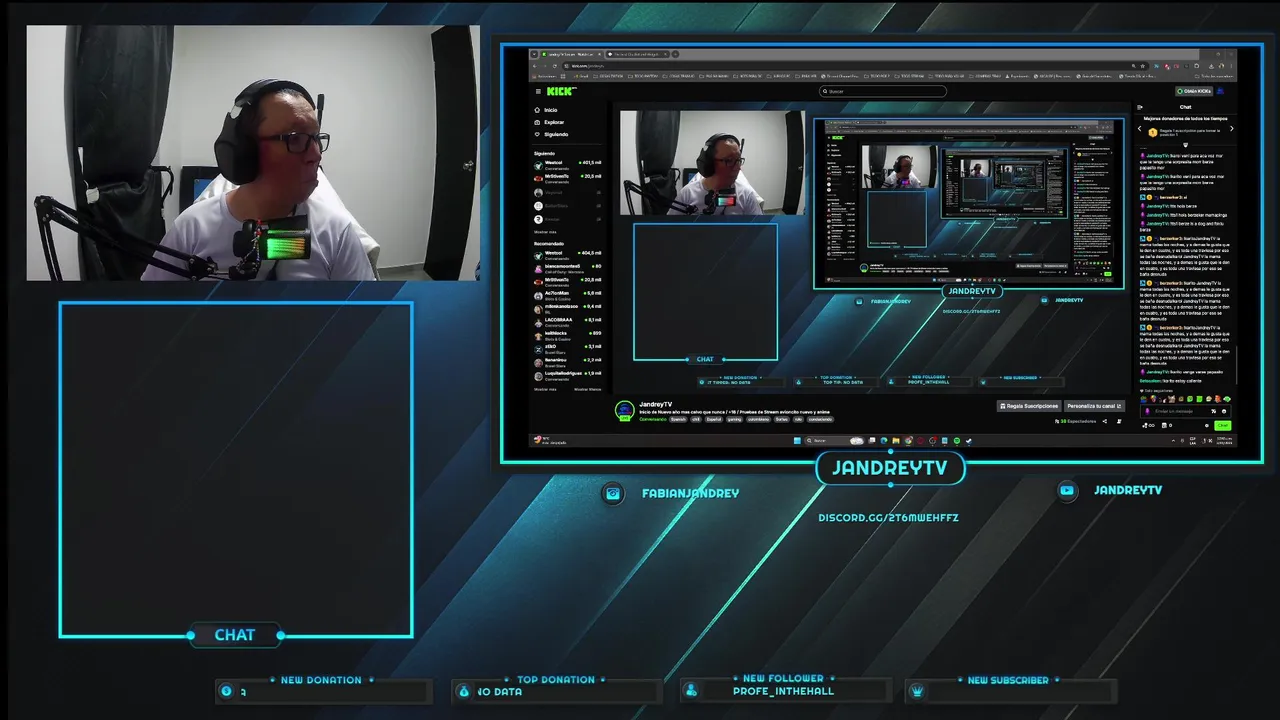Open MrStivenTc channel under Siguiendo

pos(568,179)
